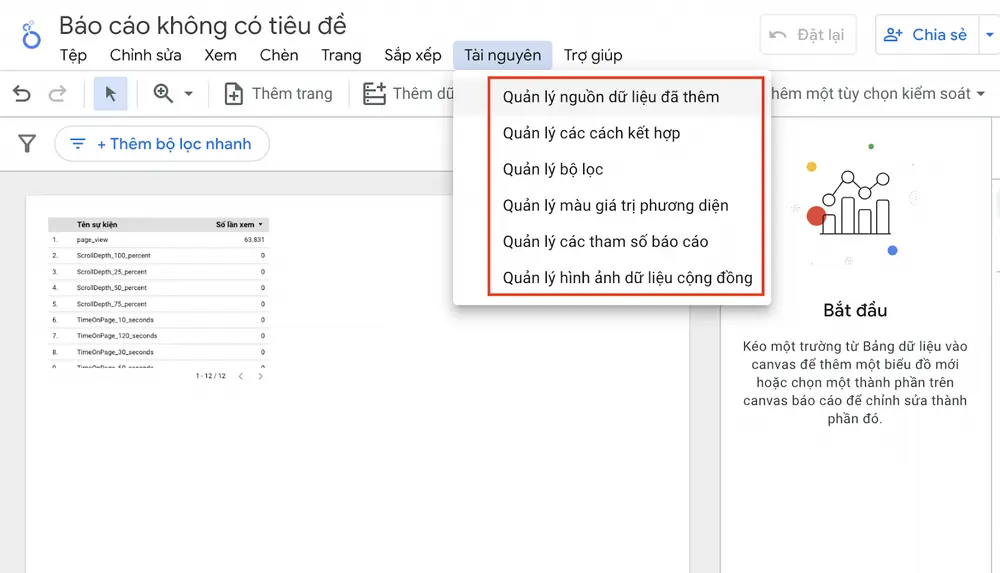Select the pointer selection tool
This screenshot has height=573, width=1000.
[110, 94]
